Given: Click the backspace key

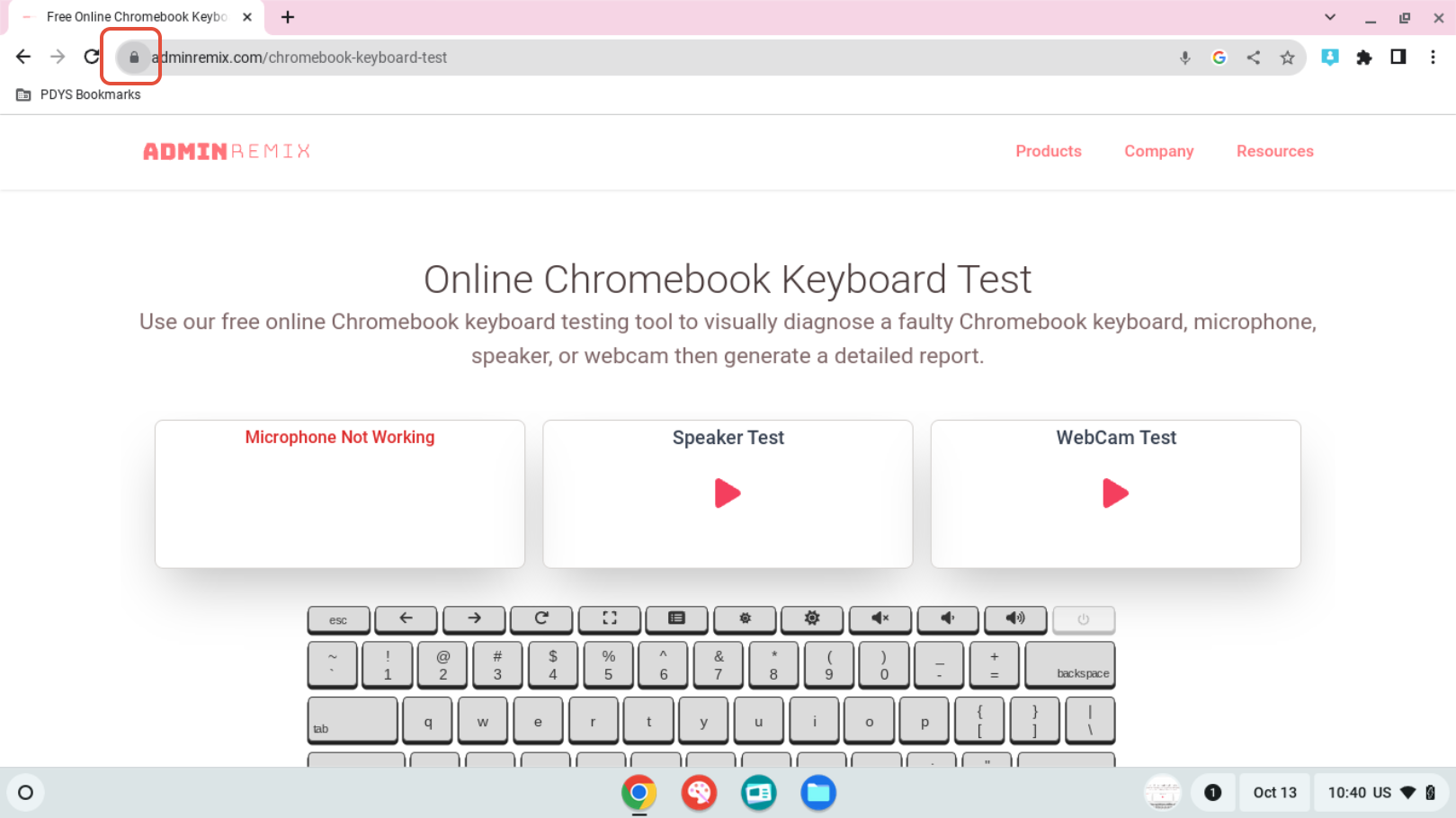Looking at the screenshot, I should pos(1070,665).
